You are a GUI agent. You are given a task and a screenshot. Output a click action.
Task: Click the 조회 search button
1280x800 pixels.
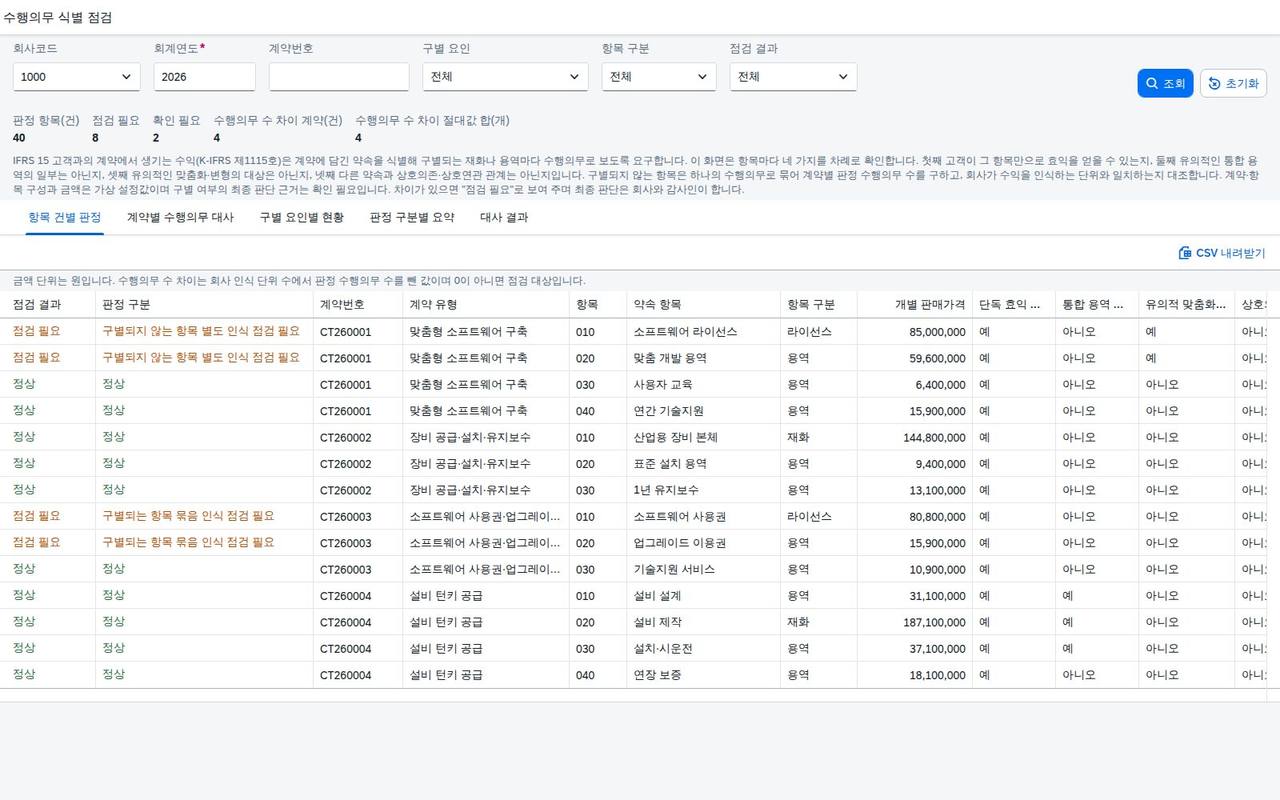(x=1165, y=84)
